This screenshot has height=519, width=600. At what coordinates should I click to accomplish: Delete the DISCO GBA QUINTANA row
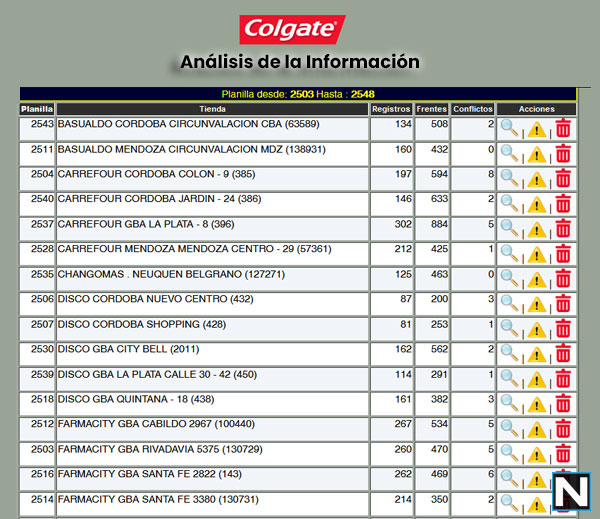coord(563,403)
